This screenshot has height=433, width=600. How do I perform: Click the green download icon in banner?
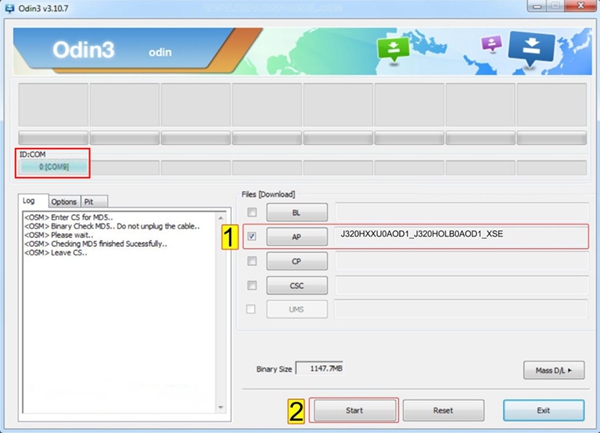393,50
